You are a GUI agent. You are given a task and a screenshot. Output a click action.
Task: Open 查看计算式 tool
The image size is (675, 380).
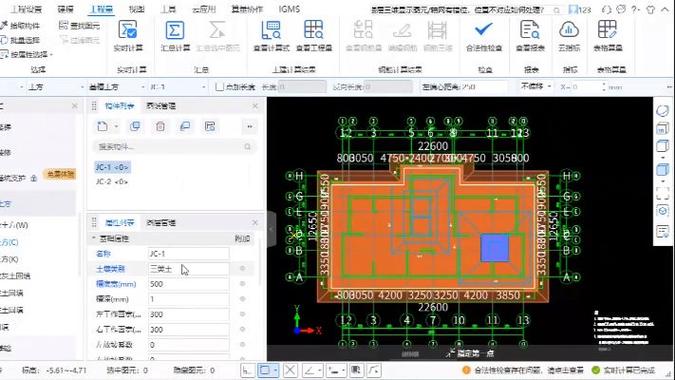click(271, 37)
